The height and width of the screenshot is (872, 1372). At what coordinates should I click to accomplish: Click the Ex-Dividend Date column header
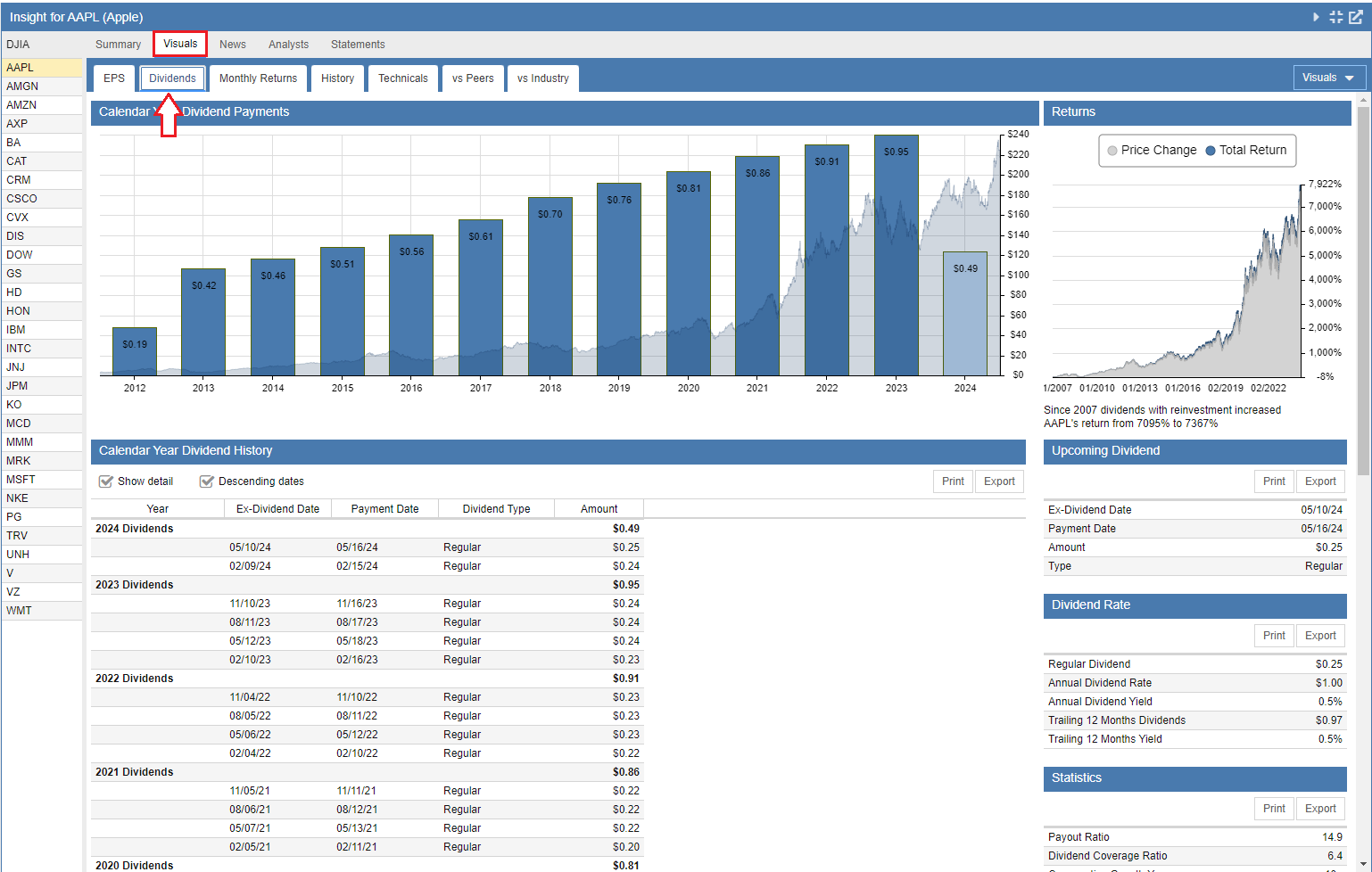[x=277, y=509]
